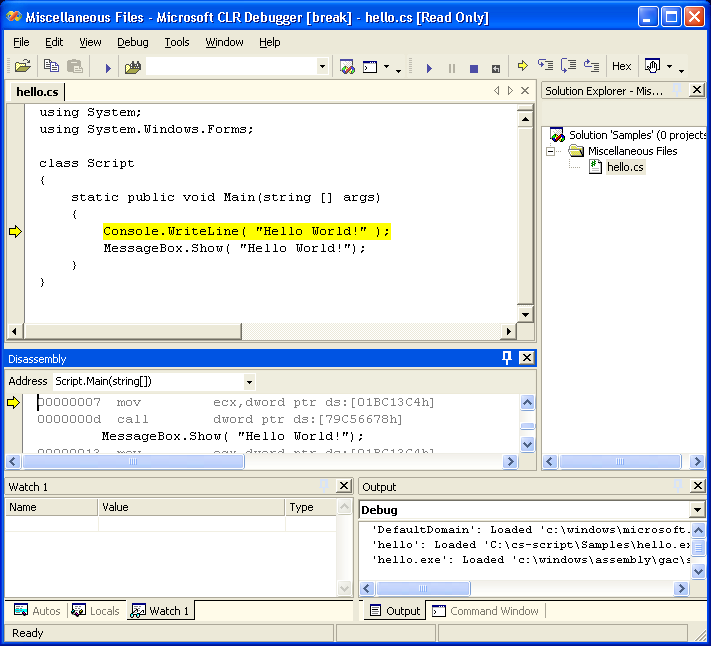The width and height of the screenshot is (711, 646).
Task: Switch to the Watch 1 tab
Action: click(160, 611)
